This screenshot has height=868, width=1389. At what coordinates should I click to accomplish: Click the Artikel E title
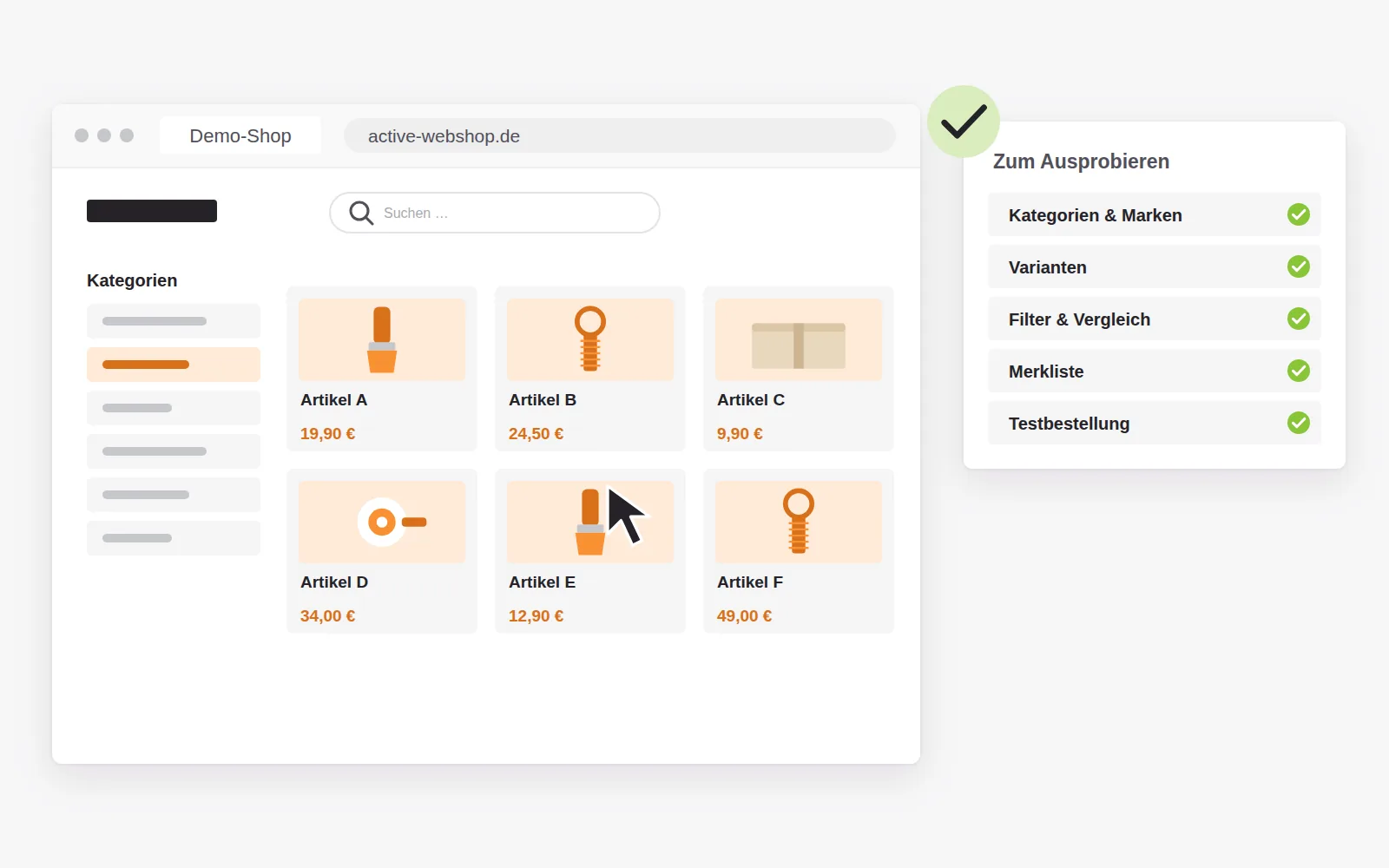(543, 582)
